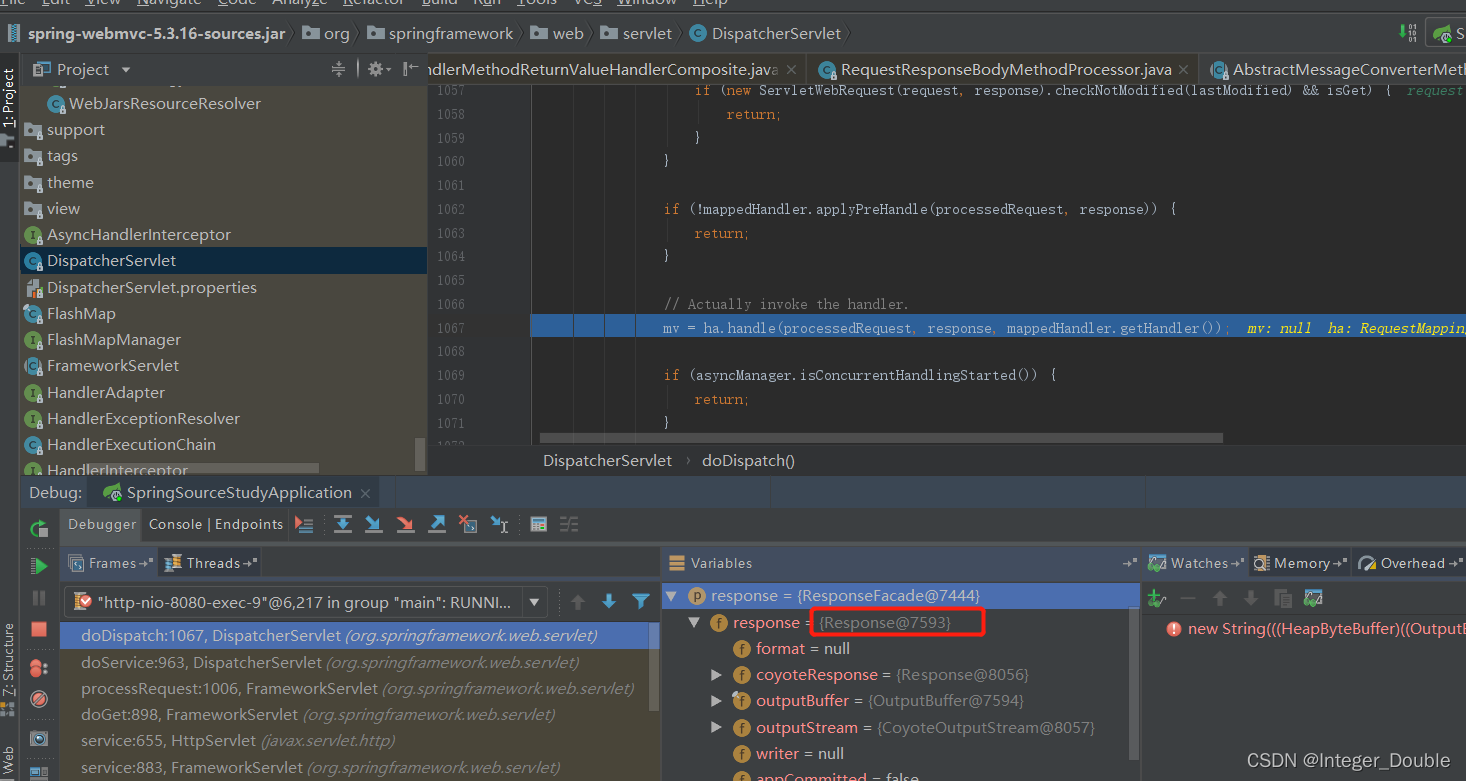The width and height of the screenshot is (1466, 781).
Task: Open the Memory tab
Action: click(x=1301, y=563)
